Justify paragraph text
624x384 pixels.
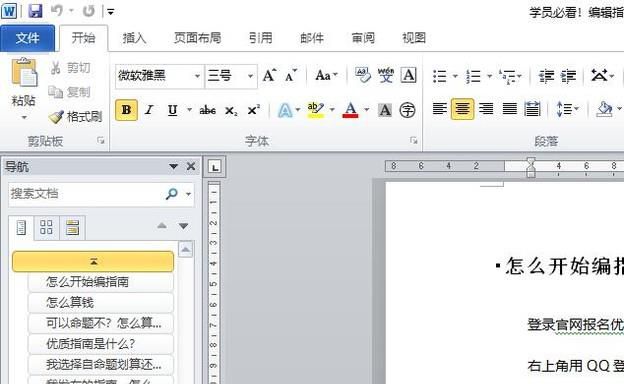coord(509,109)
